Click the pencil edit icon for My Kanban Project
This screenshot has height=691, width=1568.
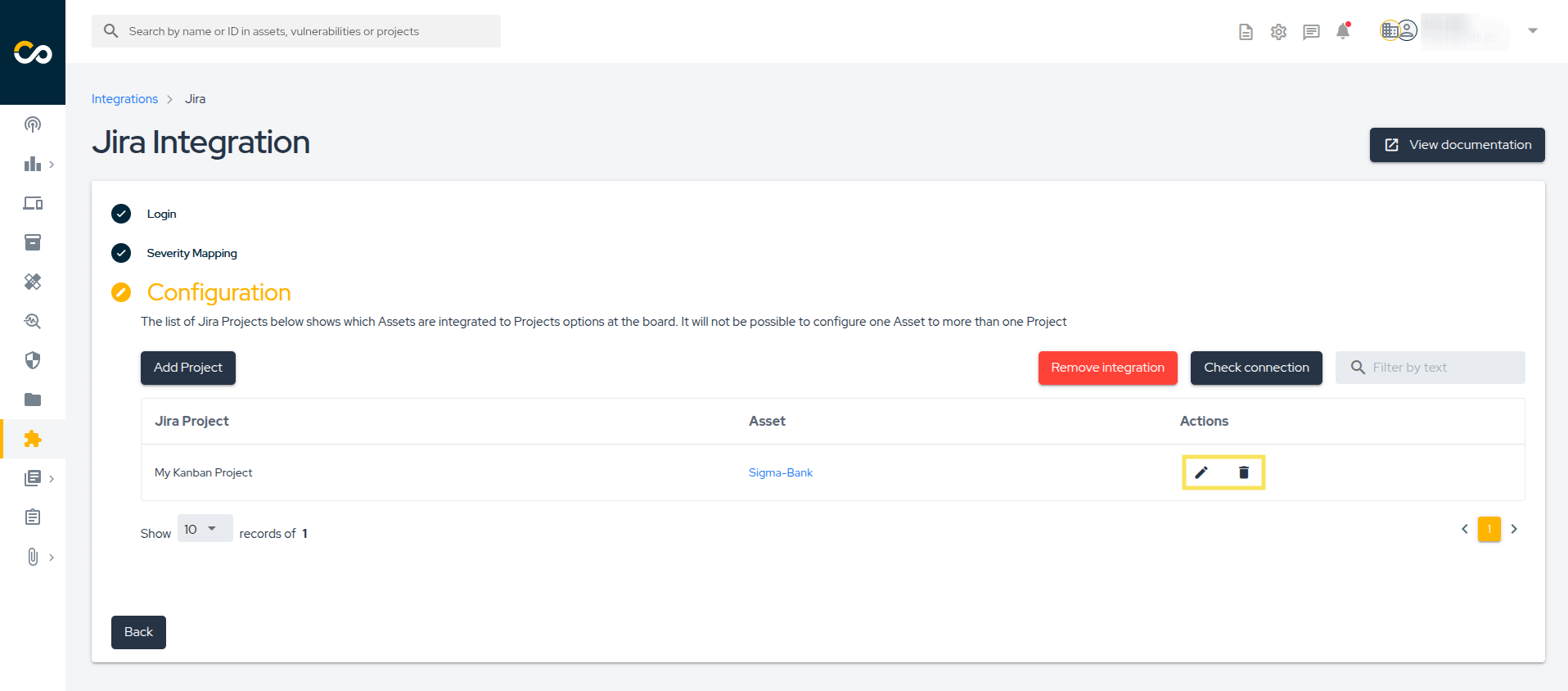coord(1201,472)
